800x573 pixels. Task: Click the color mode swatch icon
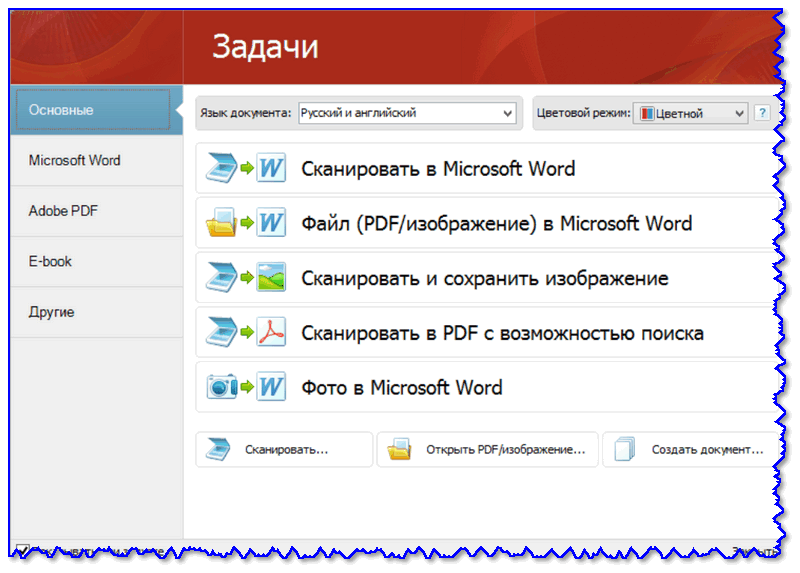pyautogui.click(x=647, y=113)
